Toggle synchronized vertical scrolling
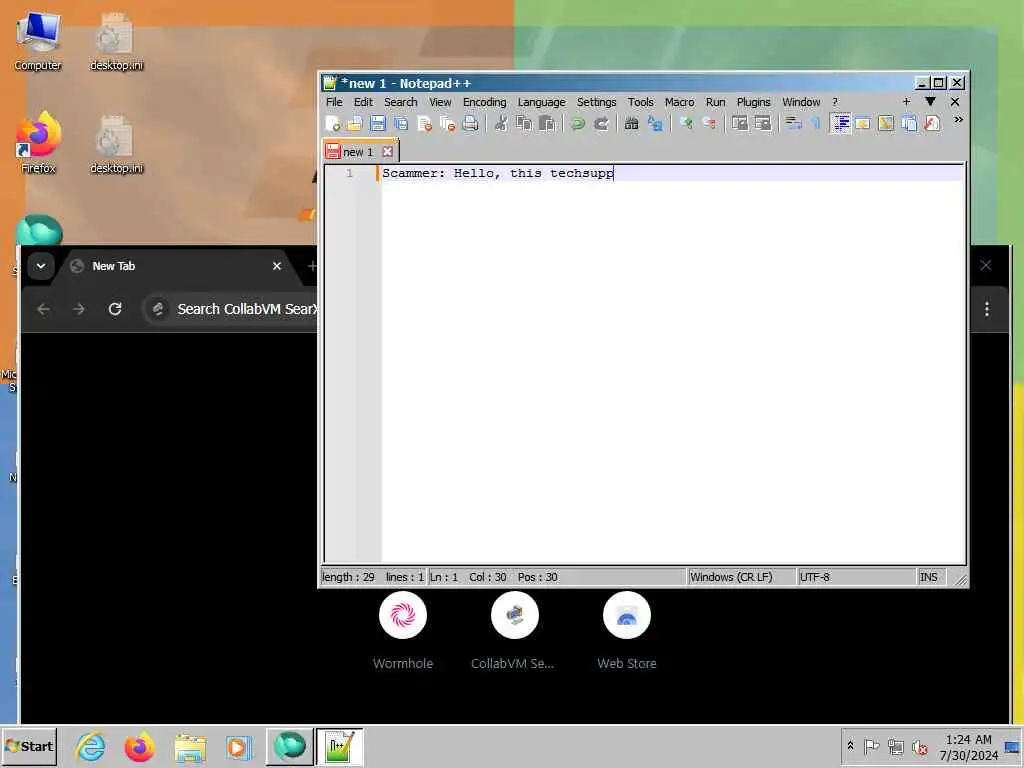This screenshot has height=768, width=1024. coord(739,123)
